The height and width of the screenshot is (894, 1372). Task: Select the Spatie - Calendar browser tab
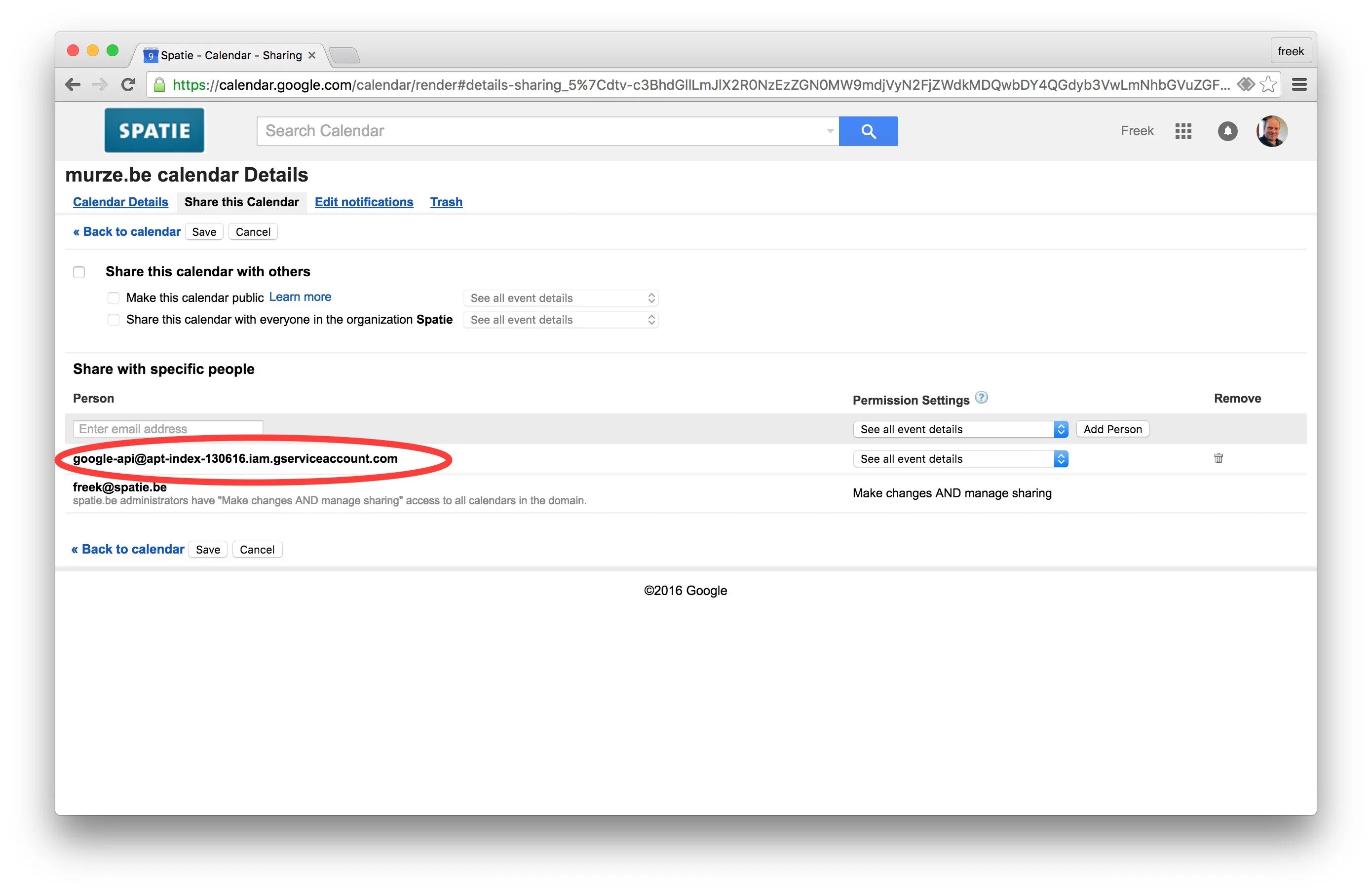[231, 55]
